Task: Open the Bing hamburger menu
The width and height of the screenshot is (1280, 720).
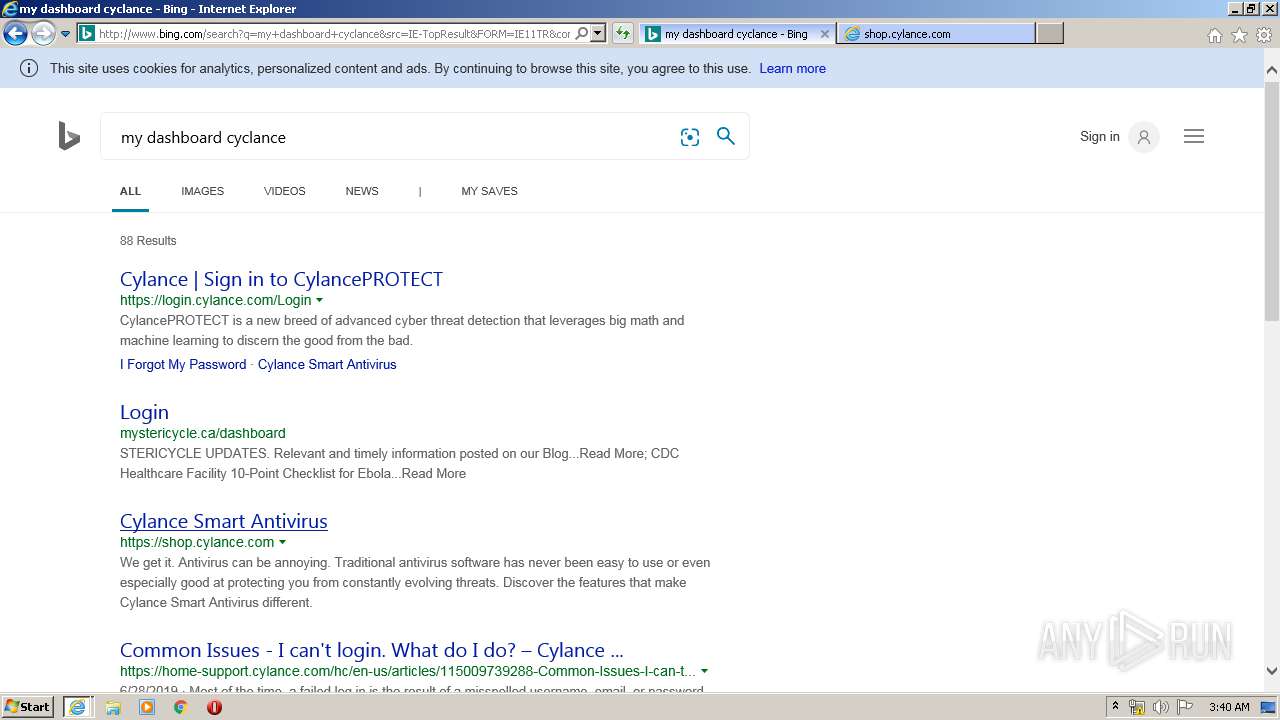Action: click(1194, 136)
